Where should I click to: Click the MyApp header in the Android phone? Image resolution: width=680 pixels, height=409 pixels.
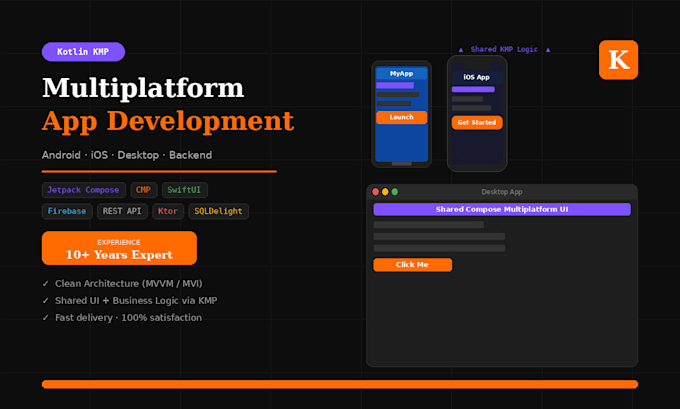[401, 74]
